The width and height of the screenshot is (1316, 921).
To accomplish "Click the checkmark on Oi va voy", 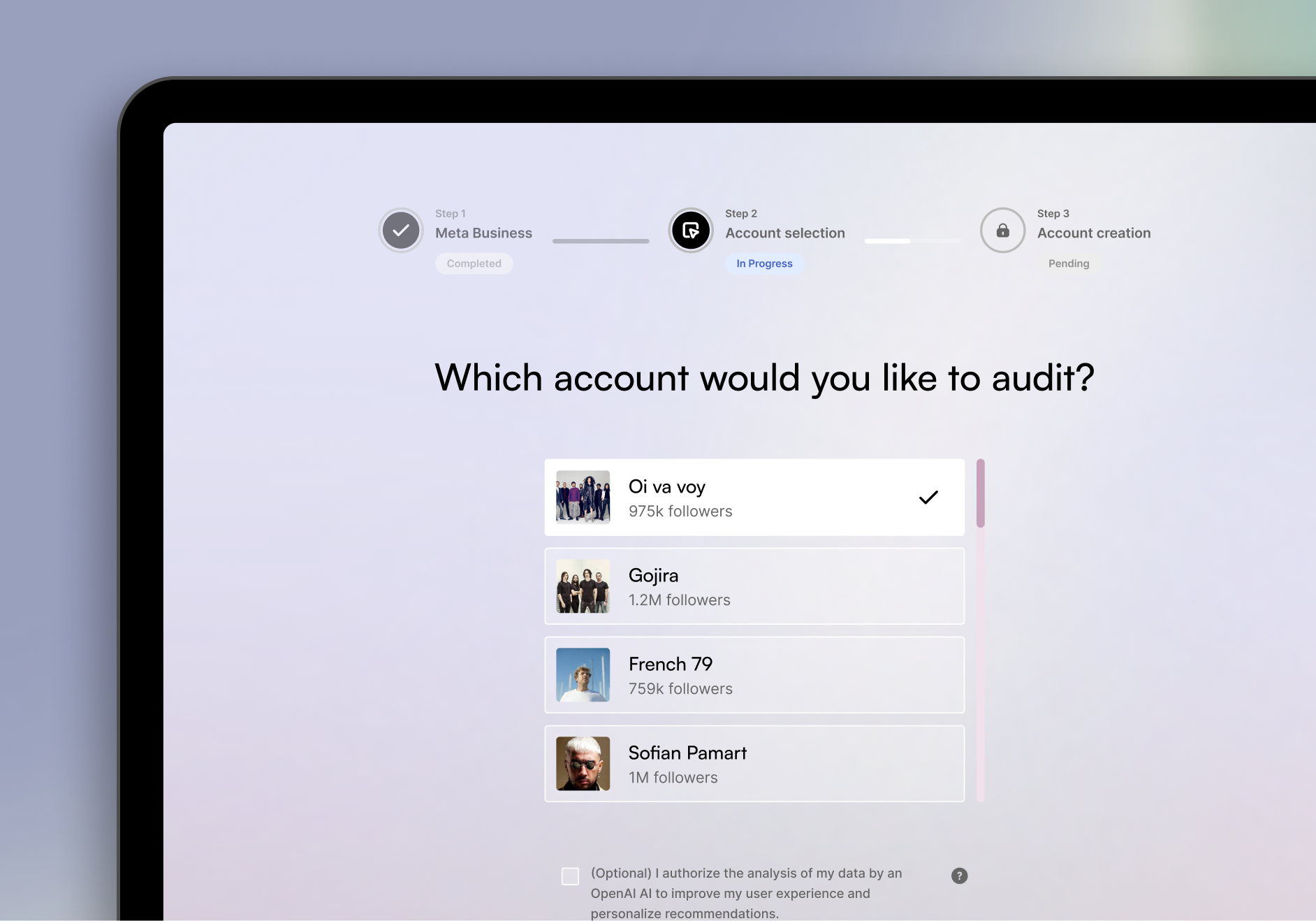I will click(928, 498).
